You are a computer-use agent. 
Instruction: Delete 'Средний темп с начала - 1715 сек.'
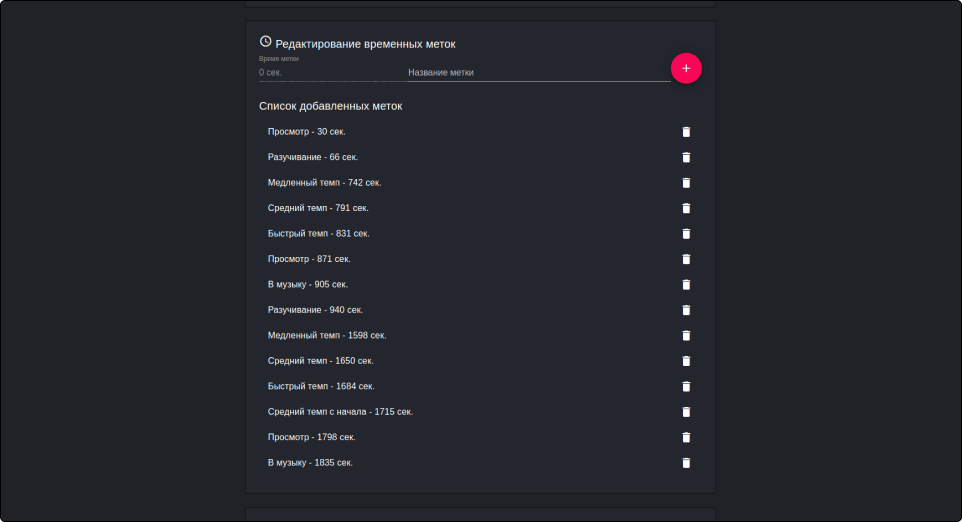[x=686, y=412]
